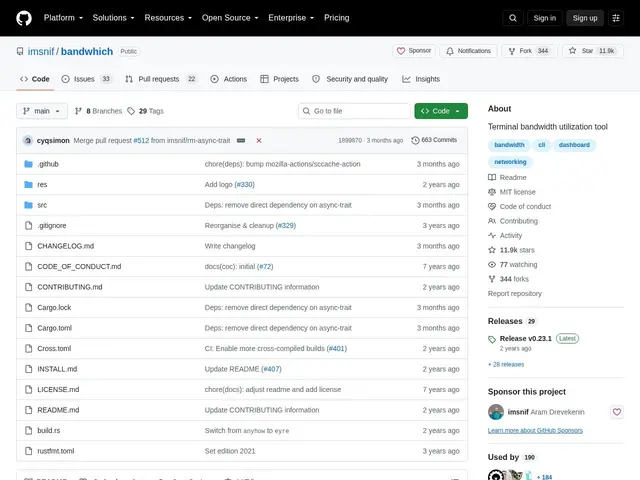The image size is (640, 480).
Task: Open the .gitignore file
Action: point(51,225)
